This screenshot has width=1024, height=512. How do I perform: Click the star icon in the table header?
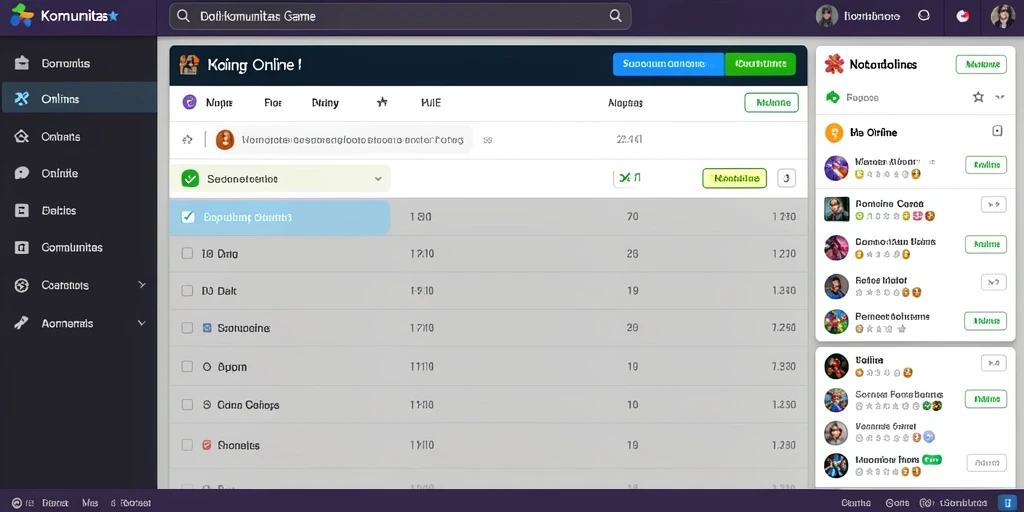click(x=382, y=102)
